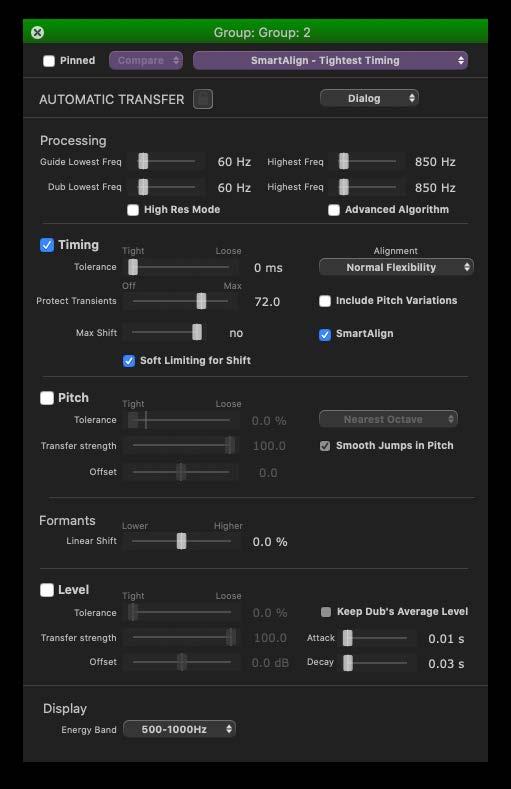Open the SmartAlign - Tightest Timing preset menu
The height and width of the screenshot is (789, 511).
point(330,60)
